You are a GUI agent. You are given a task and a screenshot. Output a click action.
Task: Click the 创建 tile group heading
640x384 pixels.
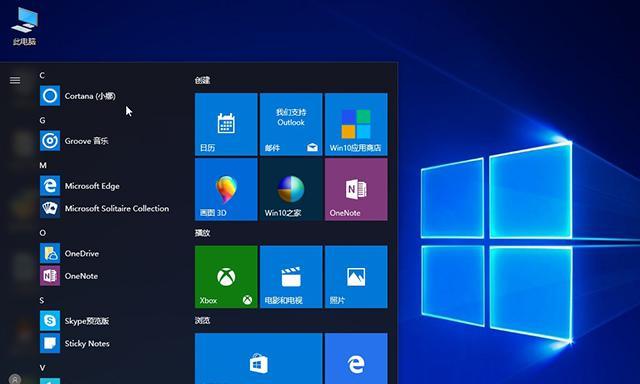(202, 80)
